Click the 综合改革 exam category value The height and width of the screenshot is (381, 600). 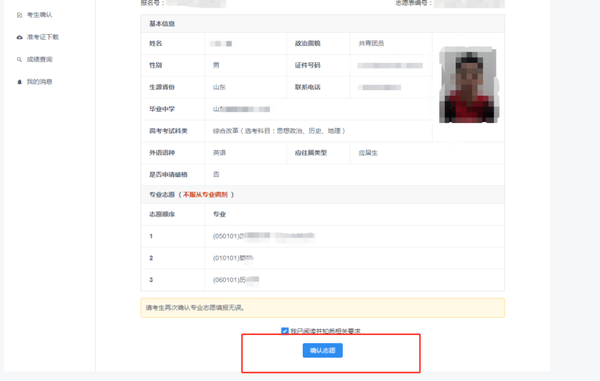(x=279, y=131)
